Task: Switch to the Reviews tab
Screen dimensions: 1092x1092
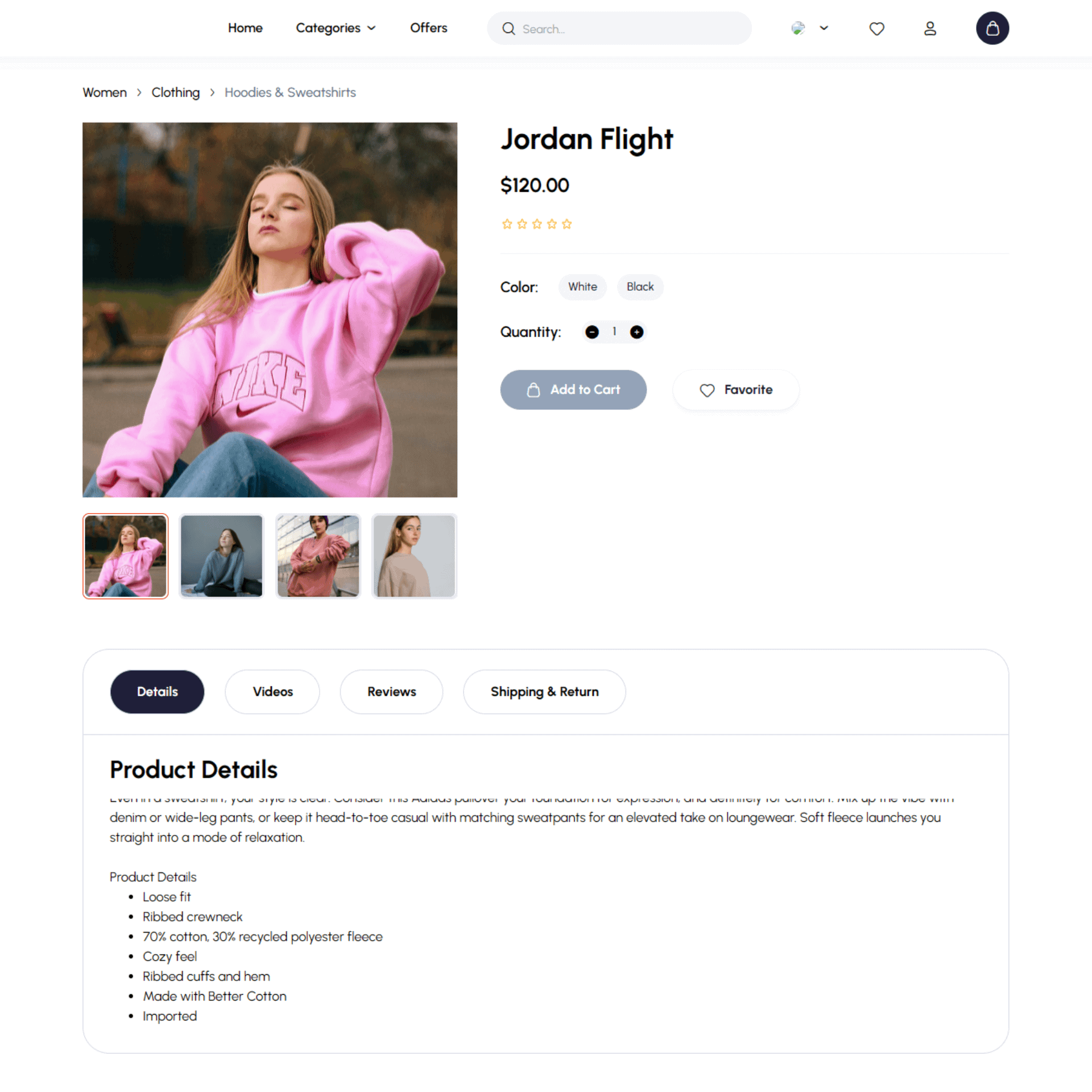Action: [391, 692]
